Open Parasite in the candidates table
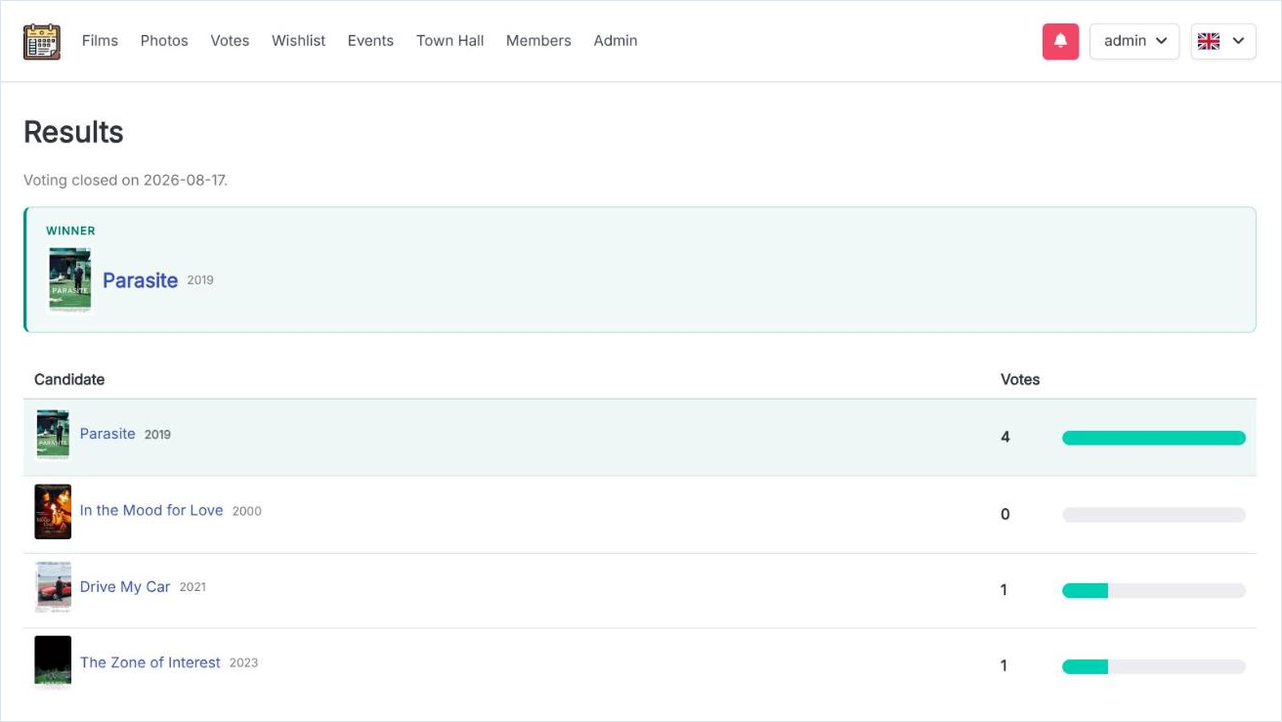 (x=107, y=434)
